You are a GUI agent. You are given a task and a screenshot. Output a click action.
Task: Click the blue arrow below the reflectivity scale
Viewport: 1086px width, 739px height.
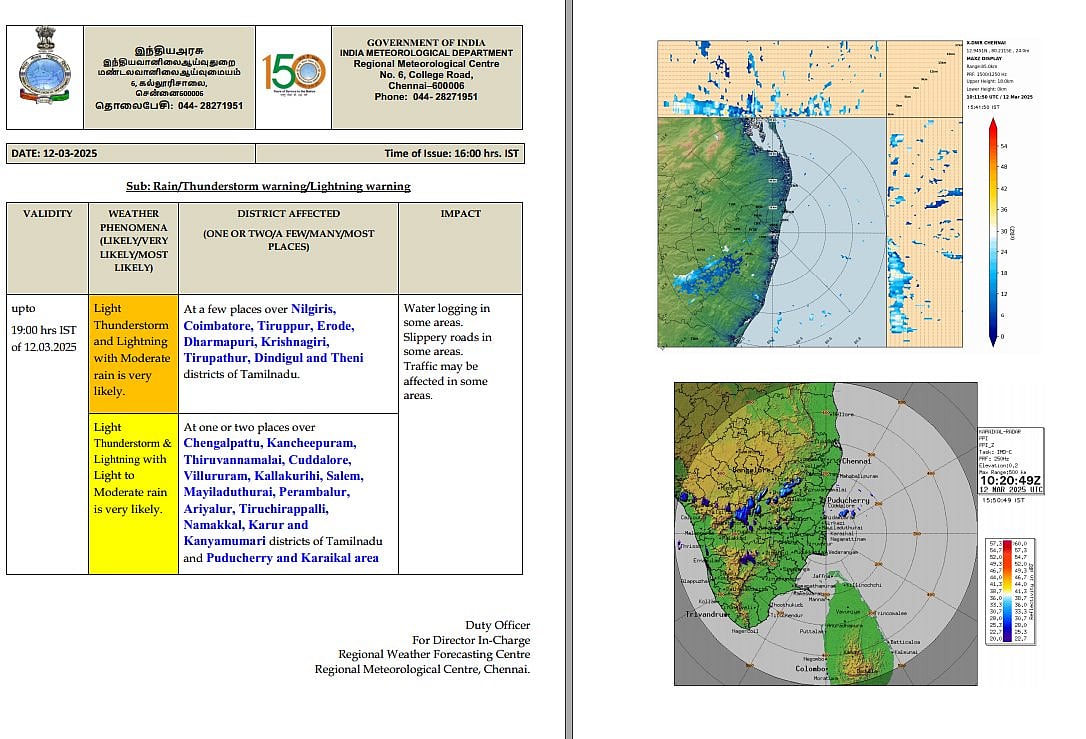pyautogui.click(x=991, y=338)
